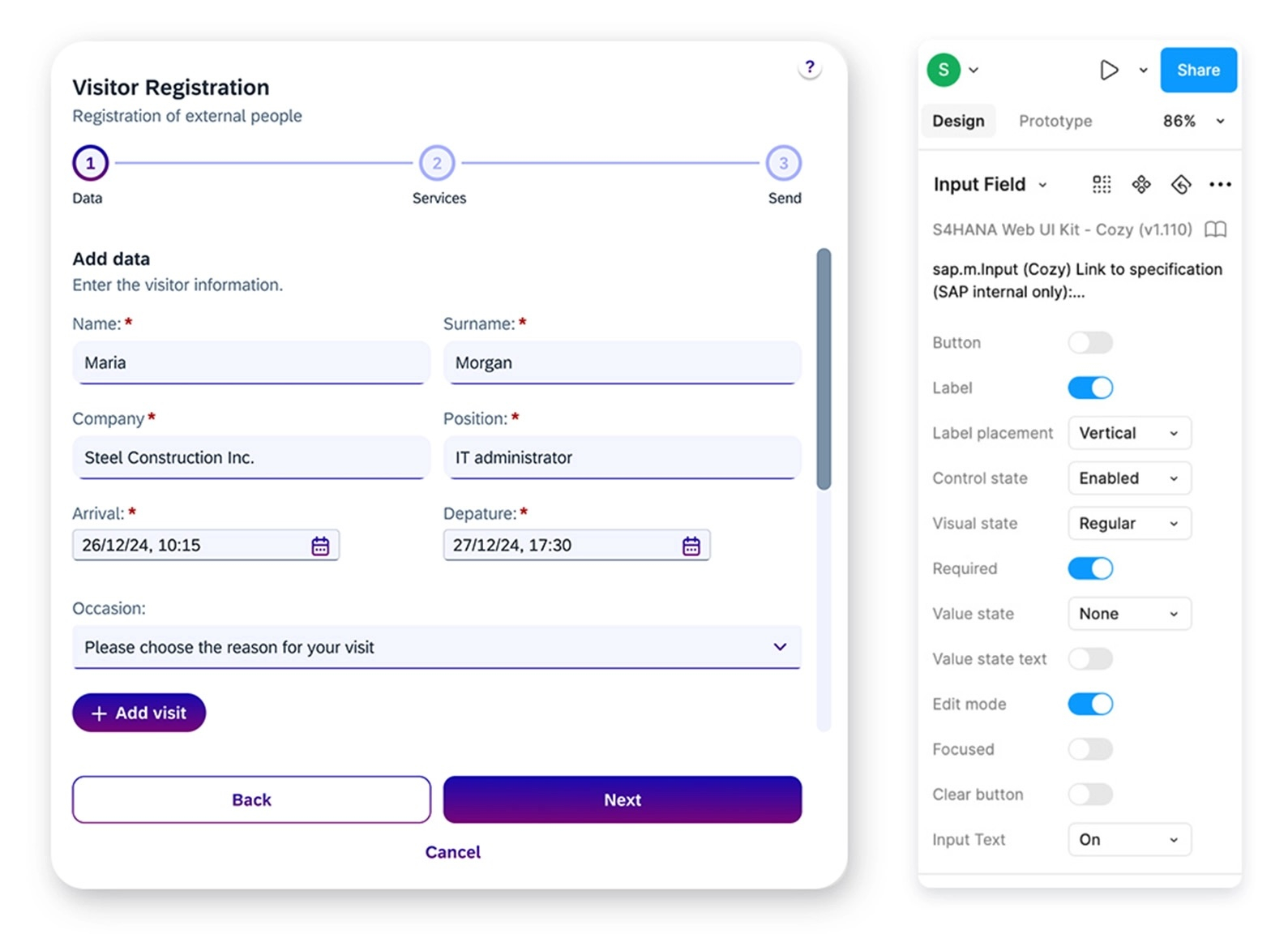Image resolution: width=1288 pixels, height=934 pixels.
Task: Click the Surname input field
Action: [622, 362]
